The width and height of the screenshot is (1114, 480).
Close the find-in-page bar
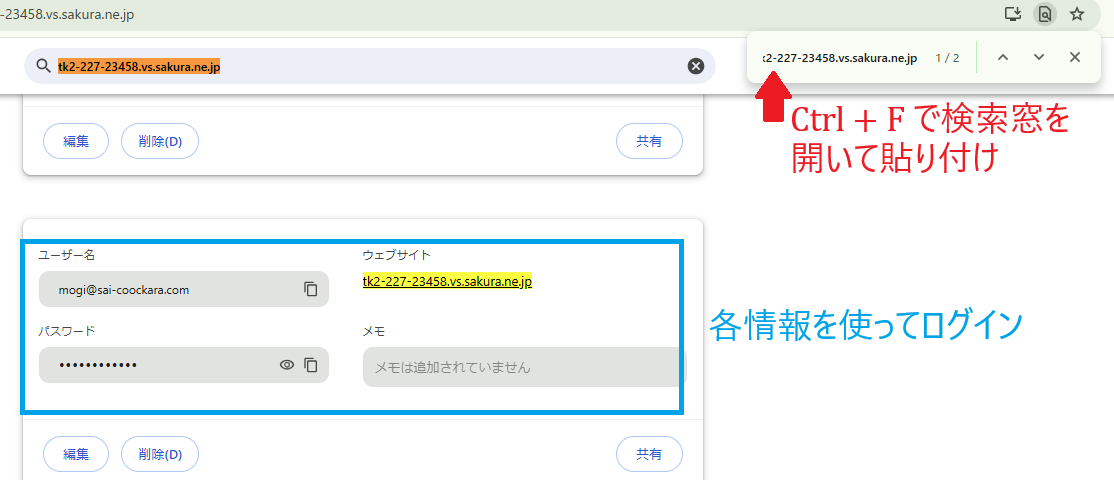tap(1075, 58)
